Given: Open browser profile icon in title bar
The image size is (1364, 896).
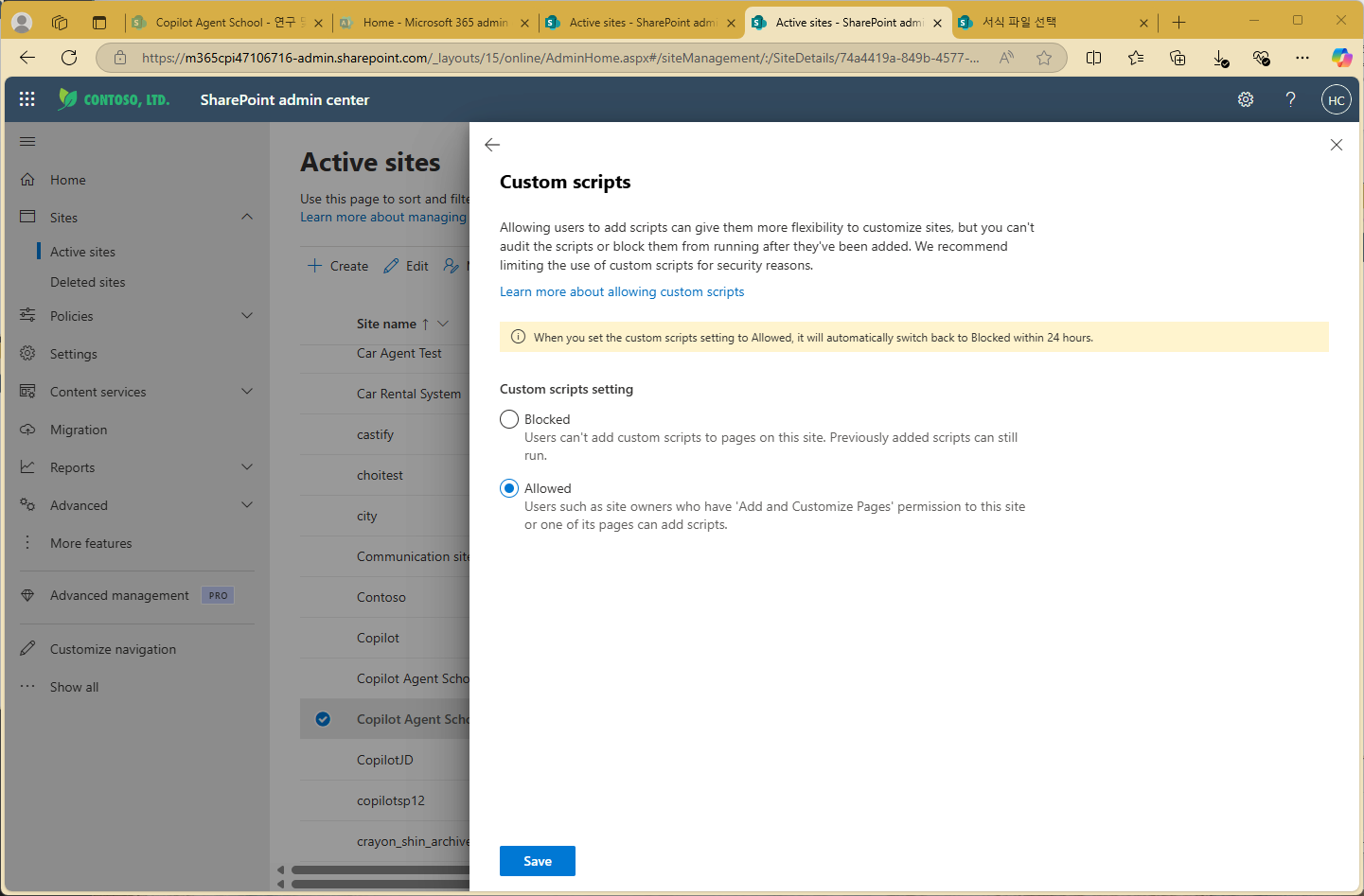Looking at the screenshot, I should 22,22.
